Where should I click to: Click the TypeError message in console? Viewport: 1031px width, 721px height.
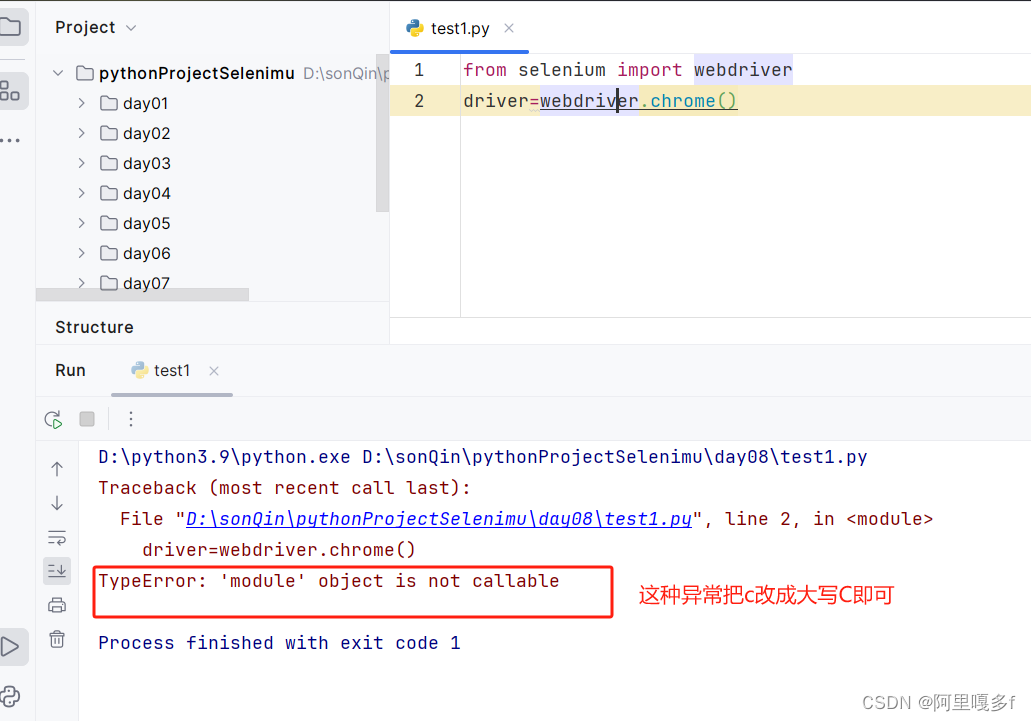[x=329, y=581]
